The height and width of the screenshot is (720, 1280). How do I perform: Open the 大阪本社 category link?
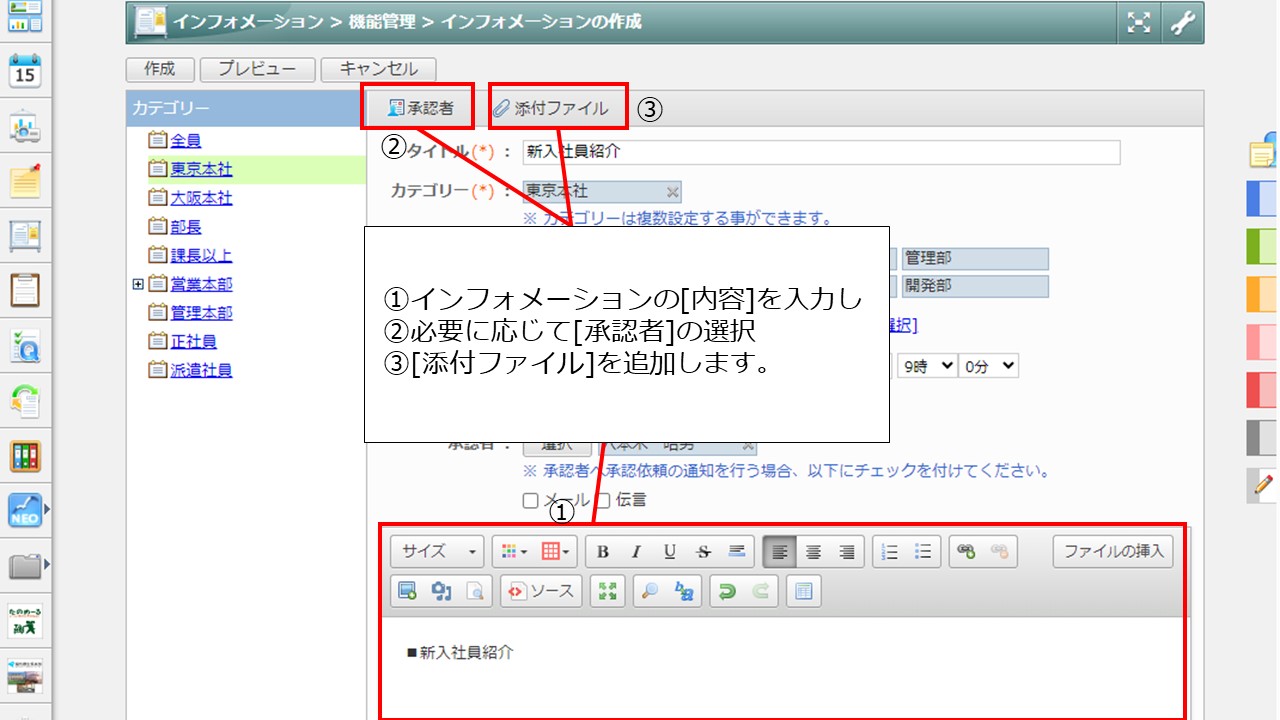(x=201, y=198)
